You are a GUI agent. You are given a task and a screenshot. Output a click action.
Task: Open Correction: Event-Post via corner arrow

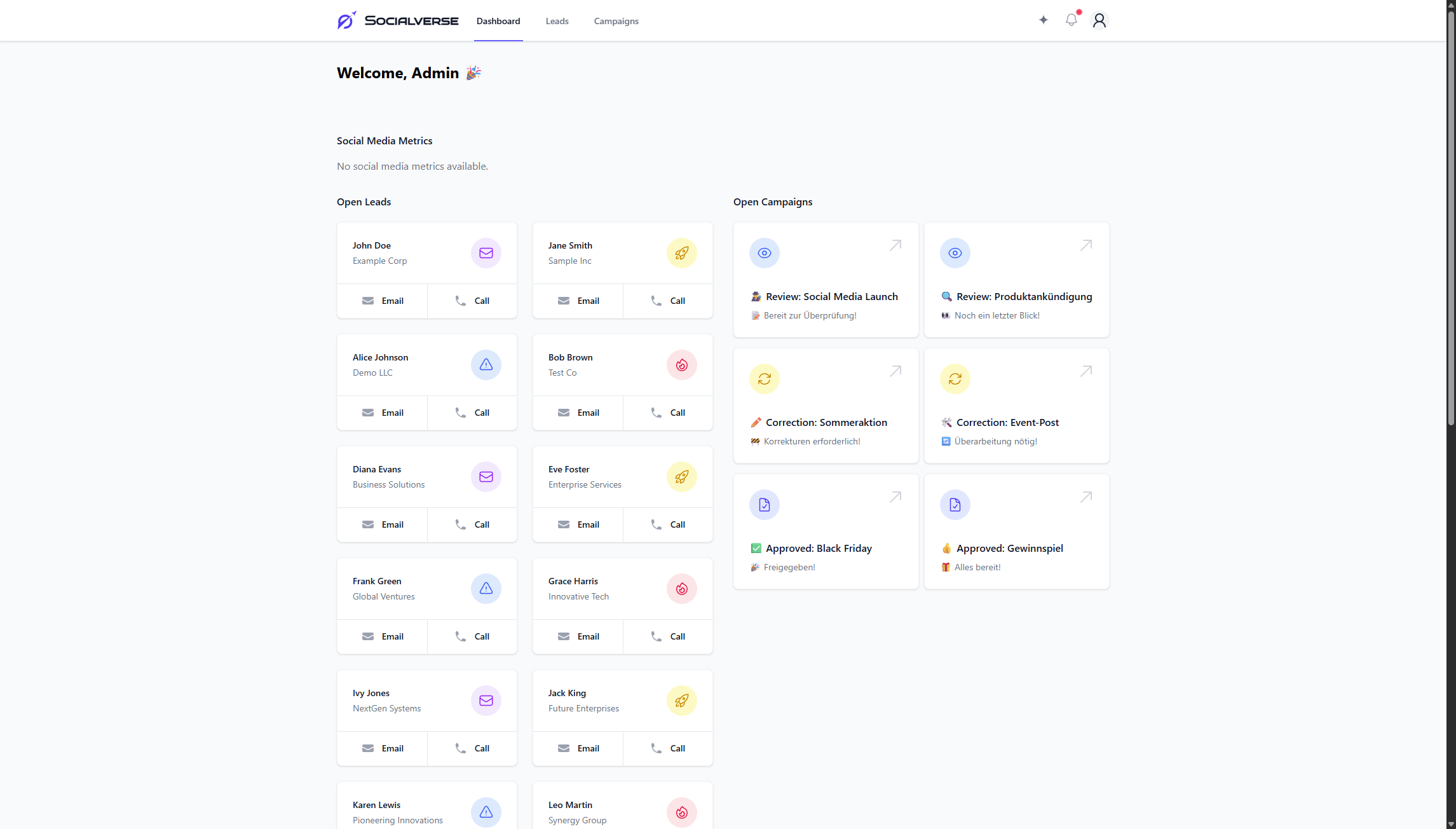click(x=1085, y=371)
